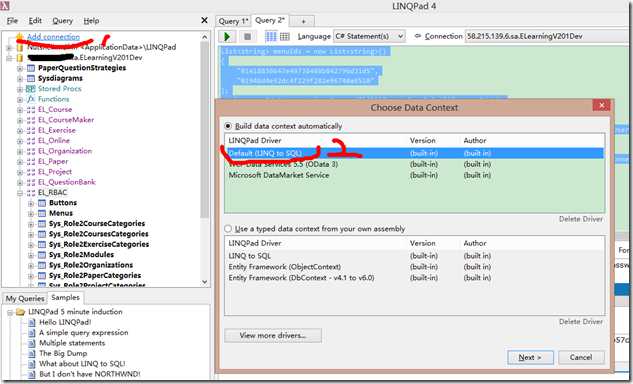Collapse the LINQPad 5 minute induction folder
The width and height of the screenshot is (633, 384).
(10, 312)
